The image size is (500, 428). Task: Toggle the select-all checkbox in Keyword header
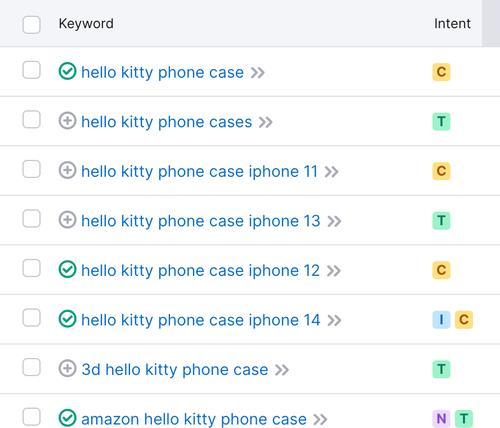[32, 24]
